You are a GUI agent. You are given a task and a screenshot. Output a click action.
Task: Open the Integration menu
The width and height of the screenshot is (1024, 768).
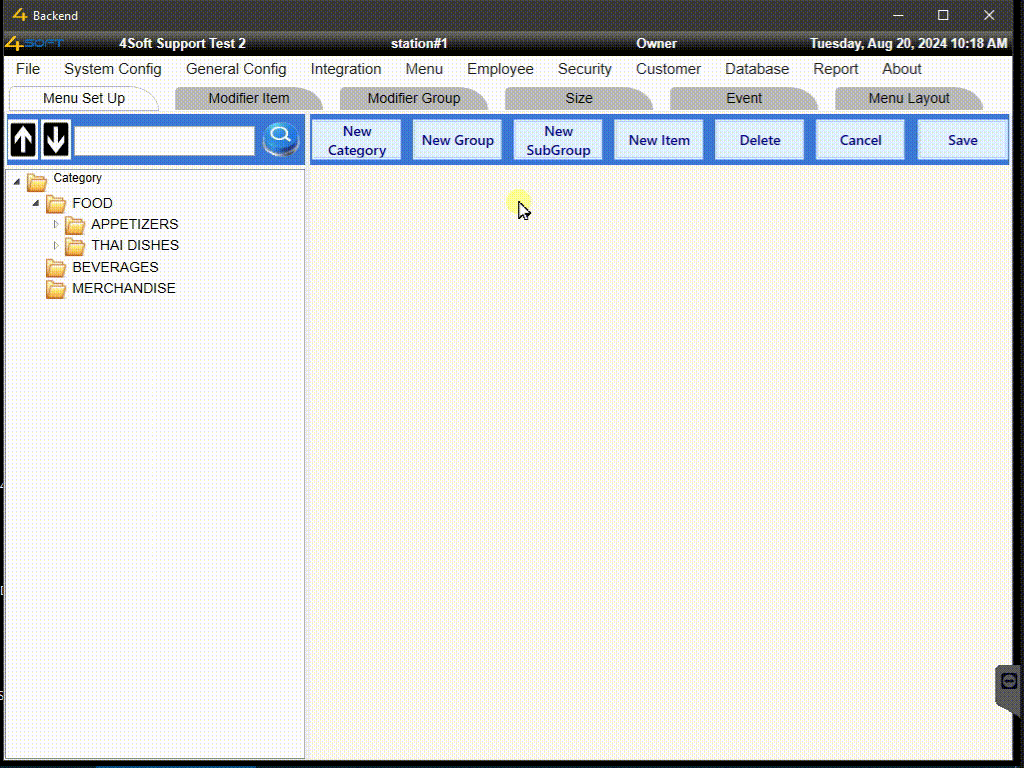click(x=345, y=69)
